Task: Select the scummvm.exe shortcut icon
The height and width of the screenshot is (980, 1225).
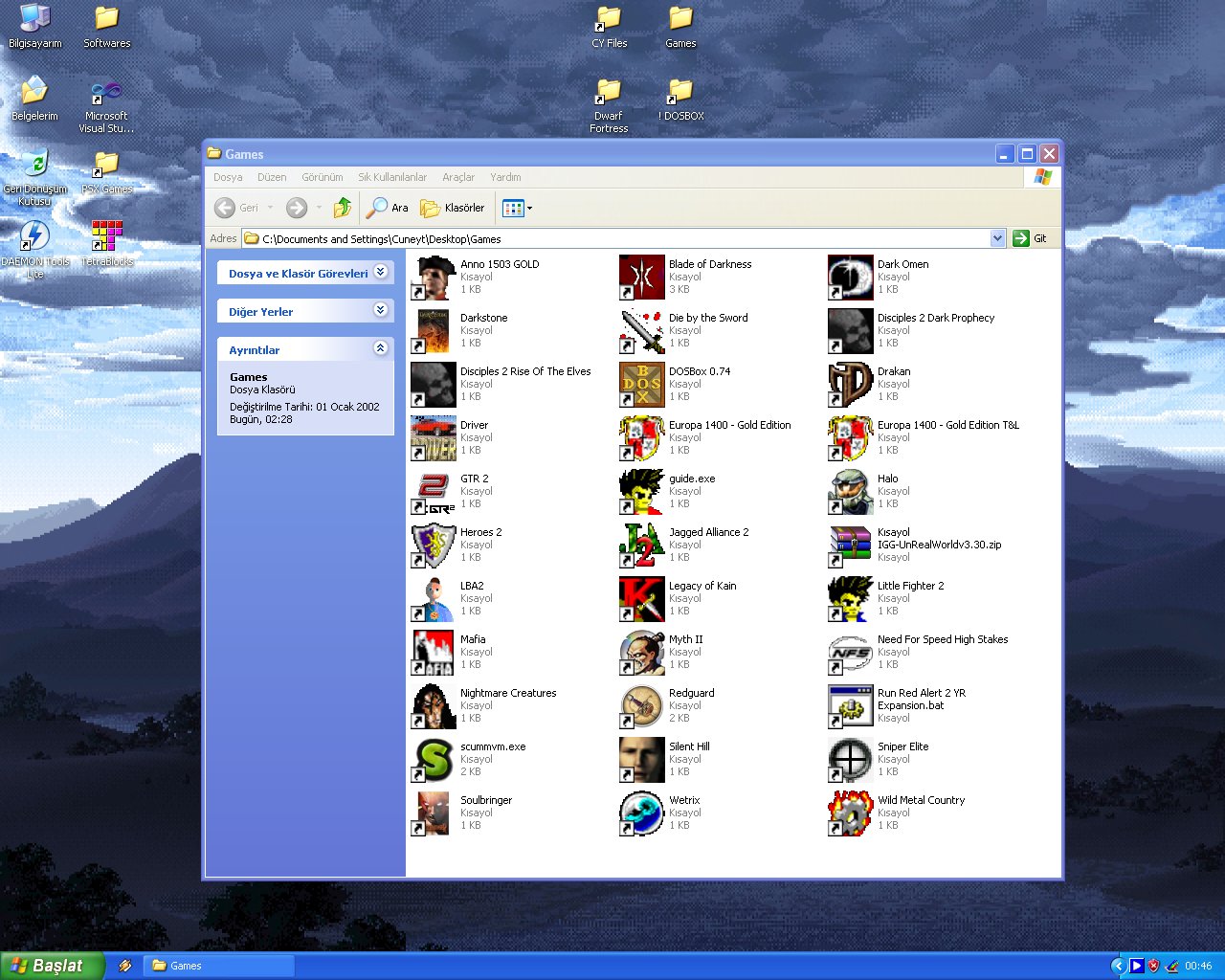Action: 433,760
